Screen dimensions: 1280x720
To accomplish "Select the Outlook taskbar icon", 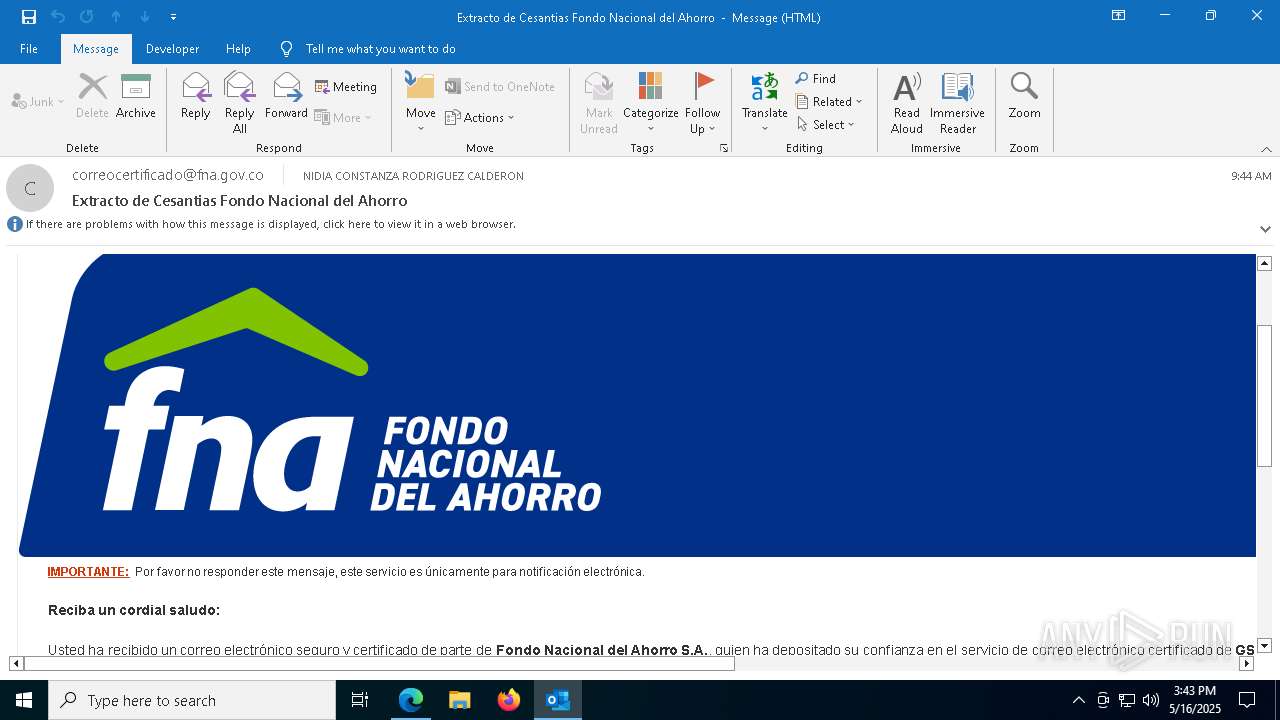I will point(558,700).
